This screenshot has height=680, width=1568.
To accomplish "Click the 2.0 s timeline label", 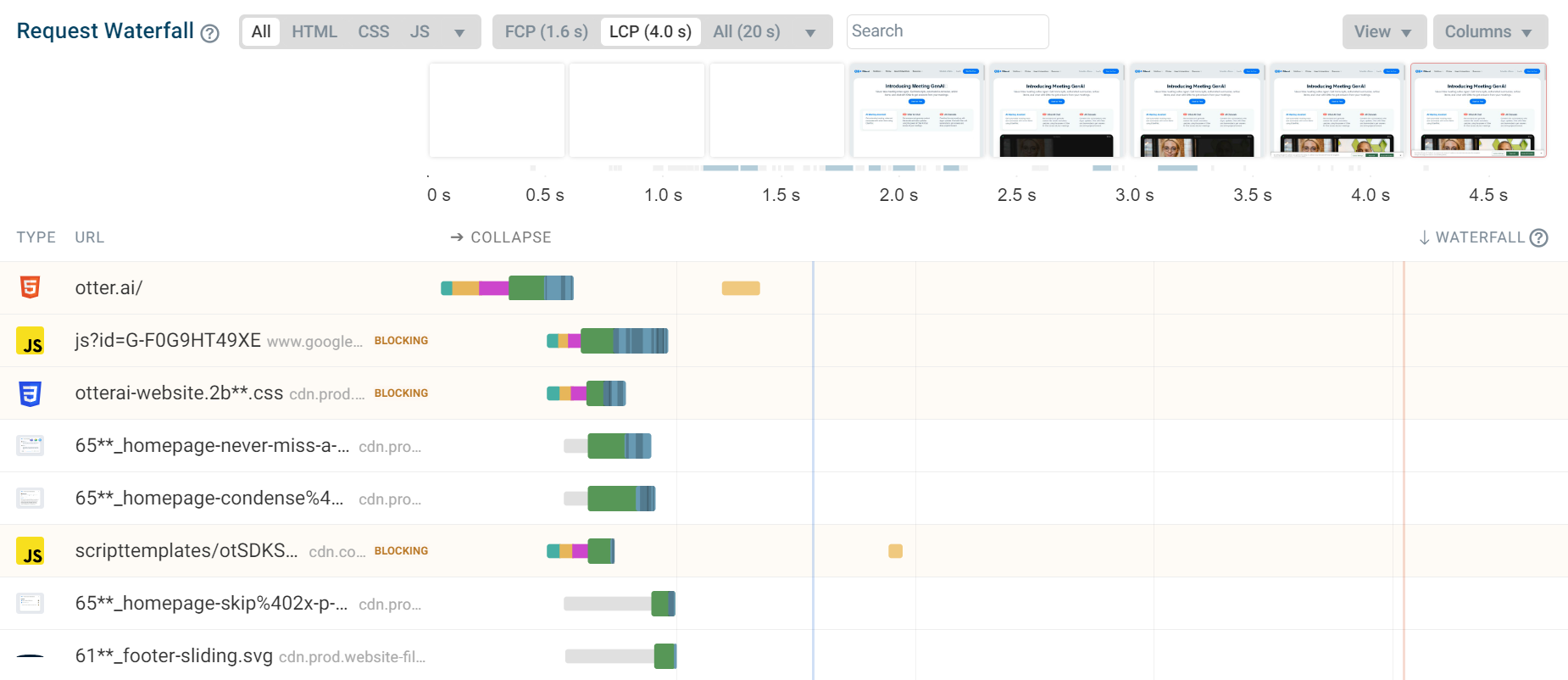I will [898, 195].
